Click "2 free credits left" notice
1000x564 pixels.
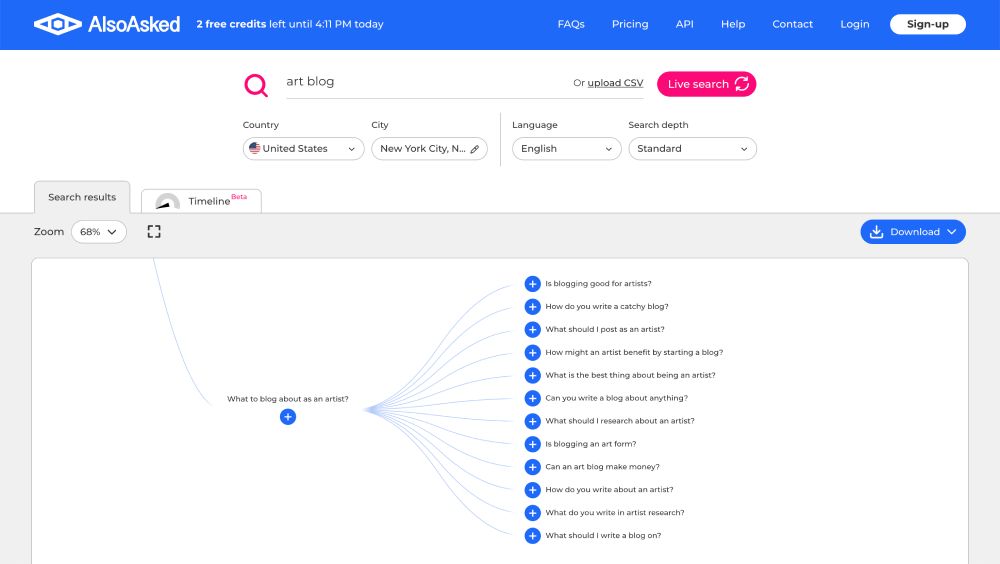(290, 24)
